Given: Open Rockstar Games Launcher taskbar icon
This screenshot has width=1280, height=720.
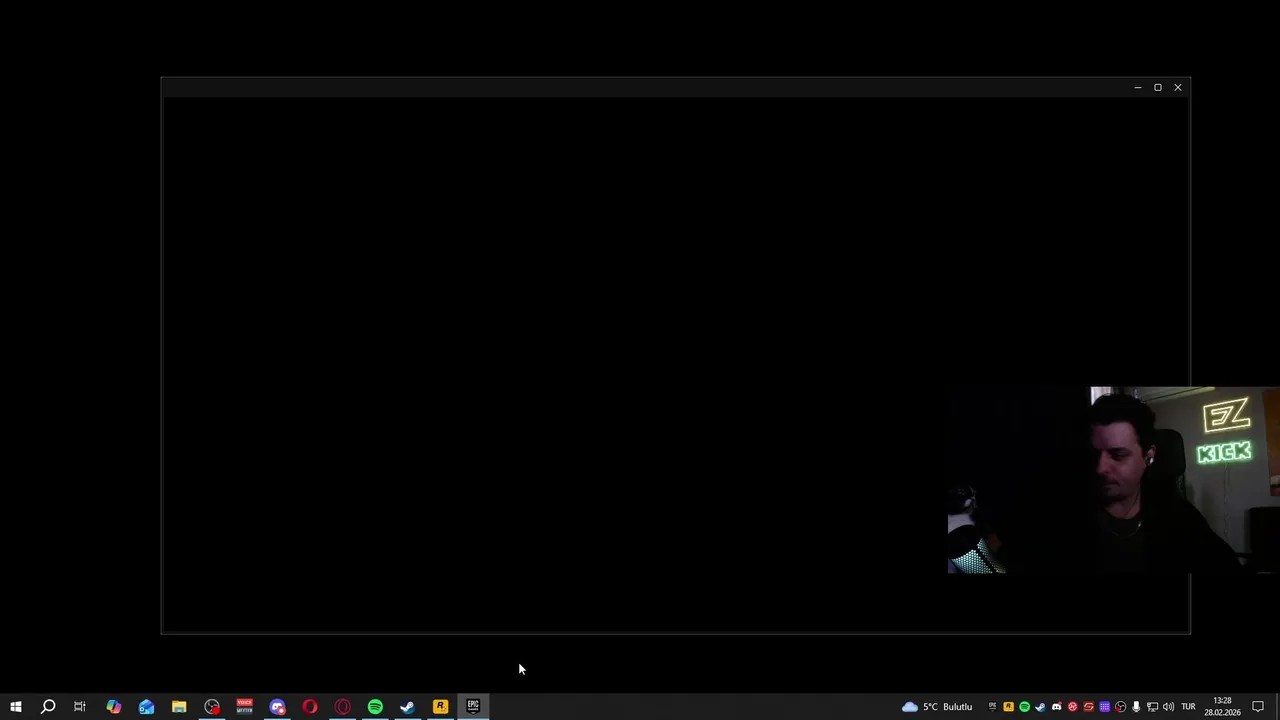Looking at the screenshot, I should 440,707.
